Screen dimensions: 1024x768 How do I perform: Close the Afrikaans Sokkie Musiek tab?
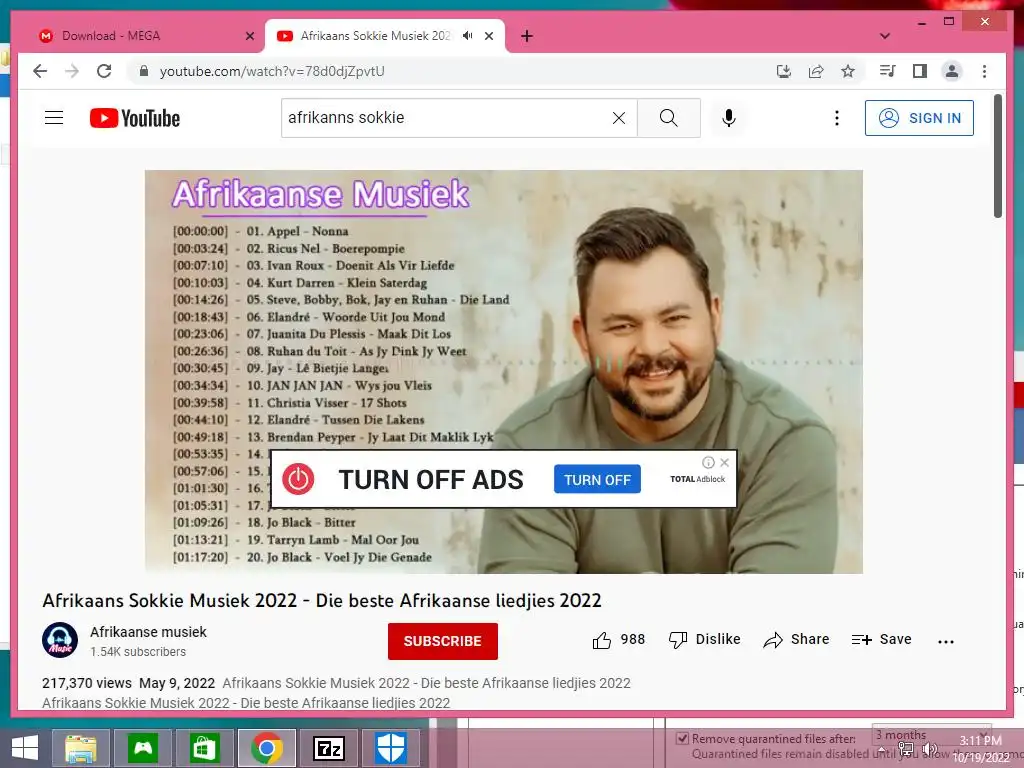coord(488,36)
